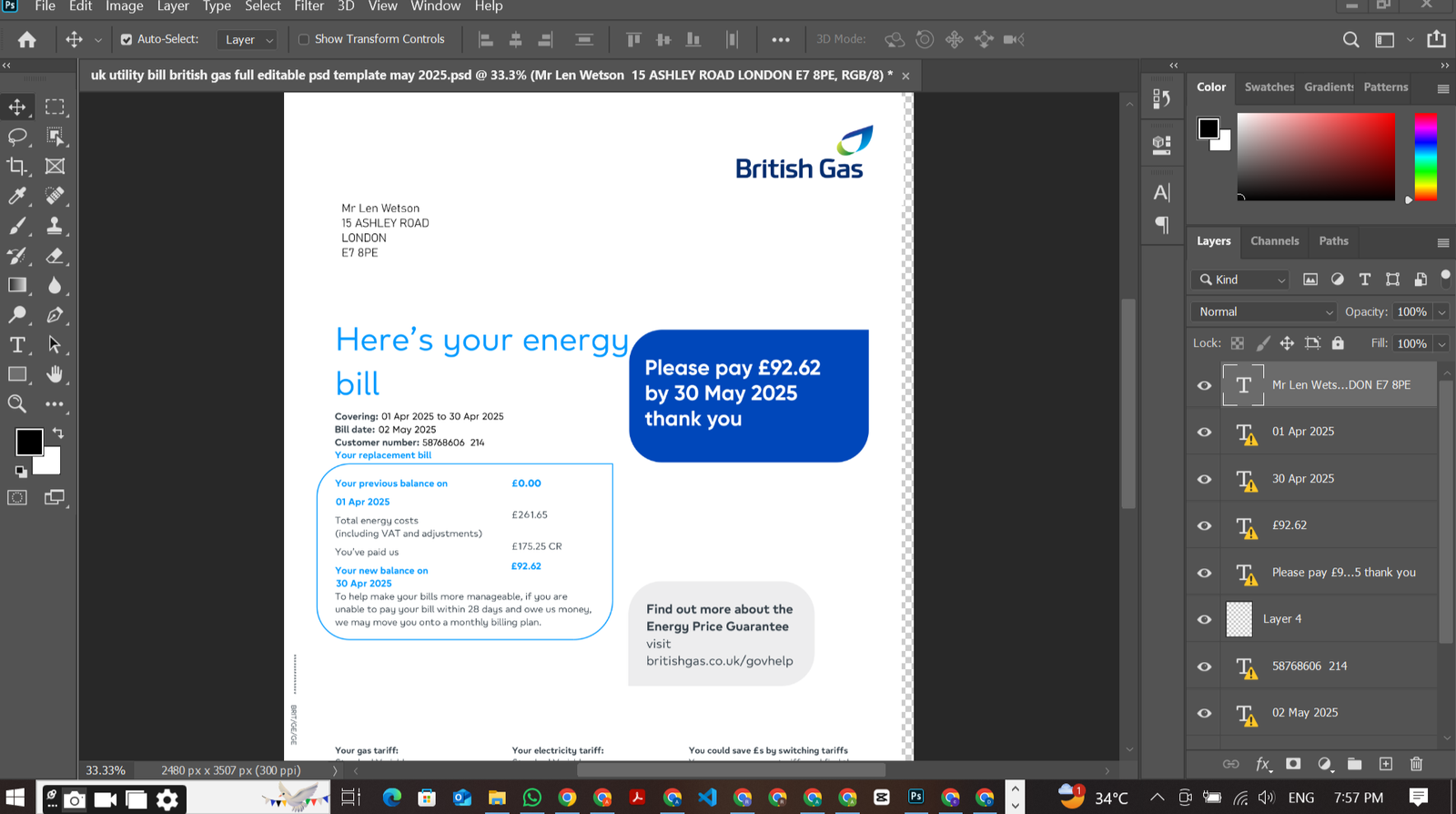Open the Move tool preset picker arrow
The image size is (1456, 814).
click(x=98, y=39)
